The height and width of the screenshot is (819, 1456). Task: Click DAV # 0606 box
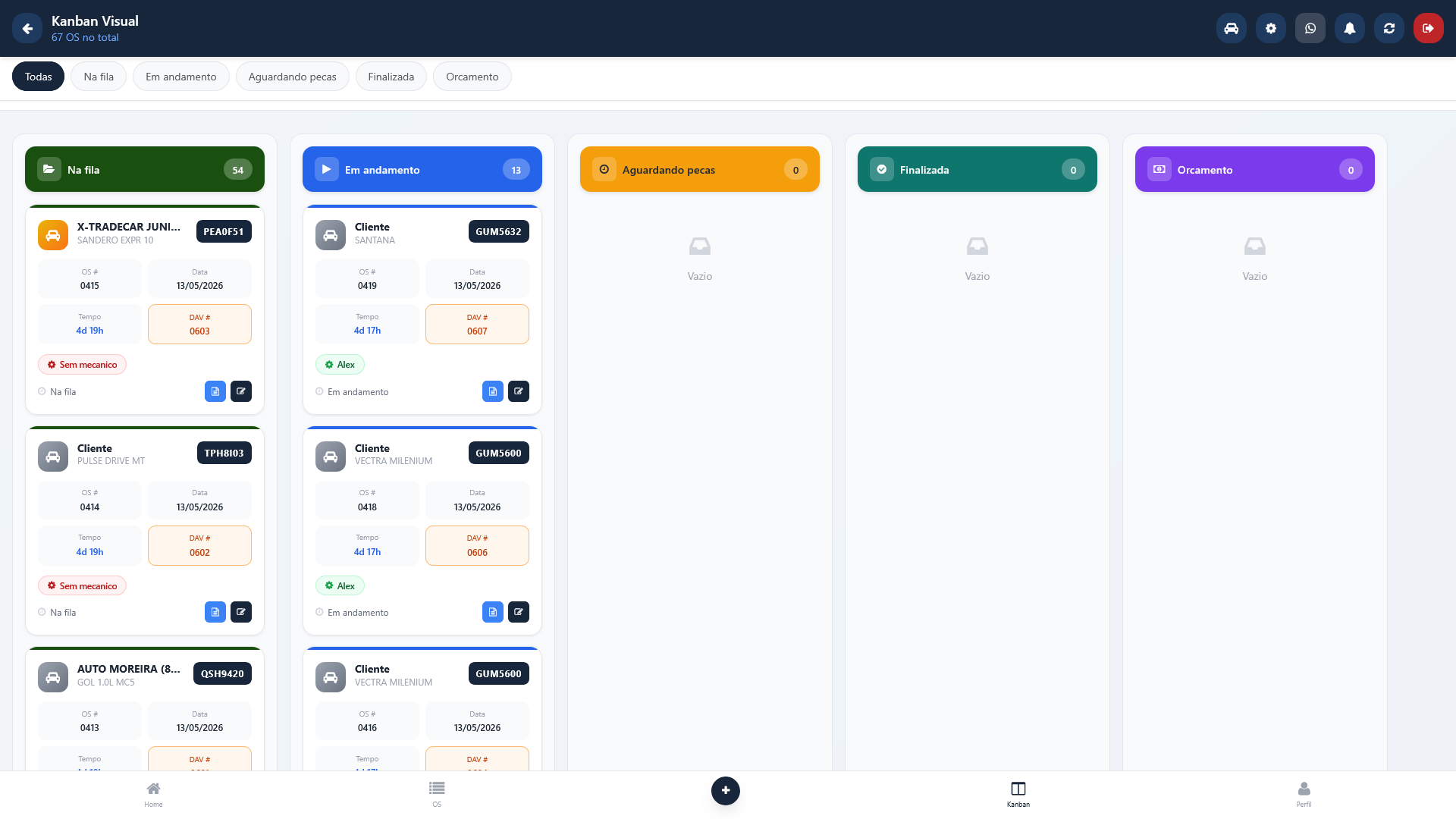(x=477, y=545)
